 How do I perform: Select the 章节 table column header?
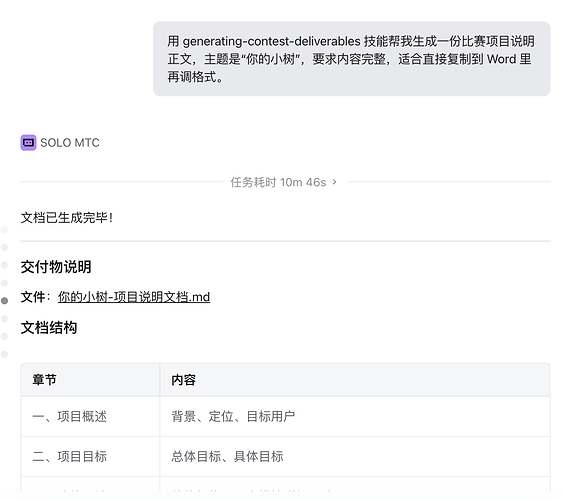click(x=90, y=380)
